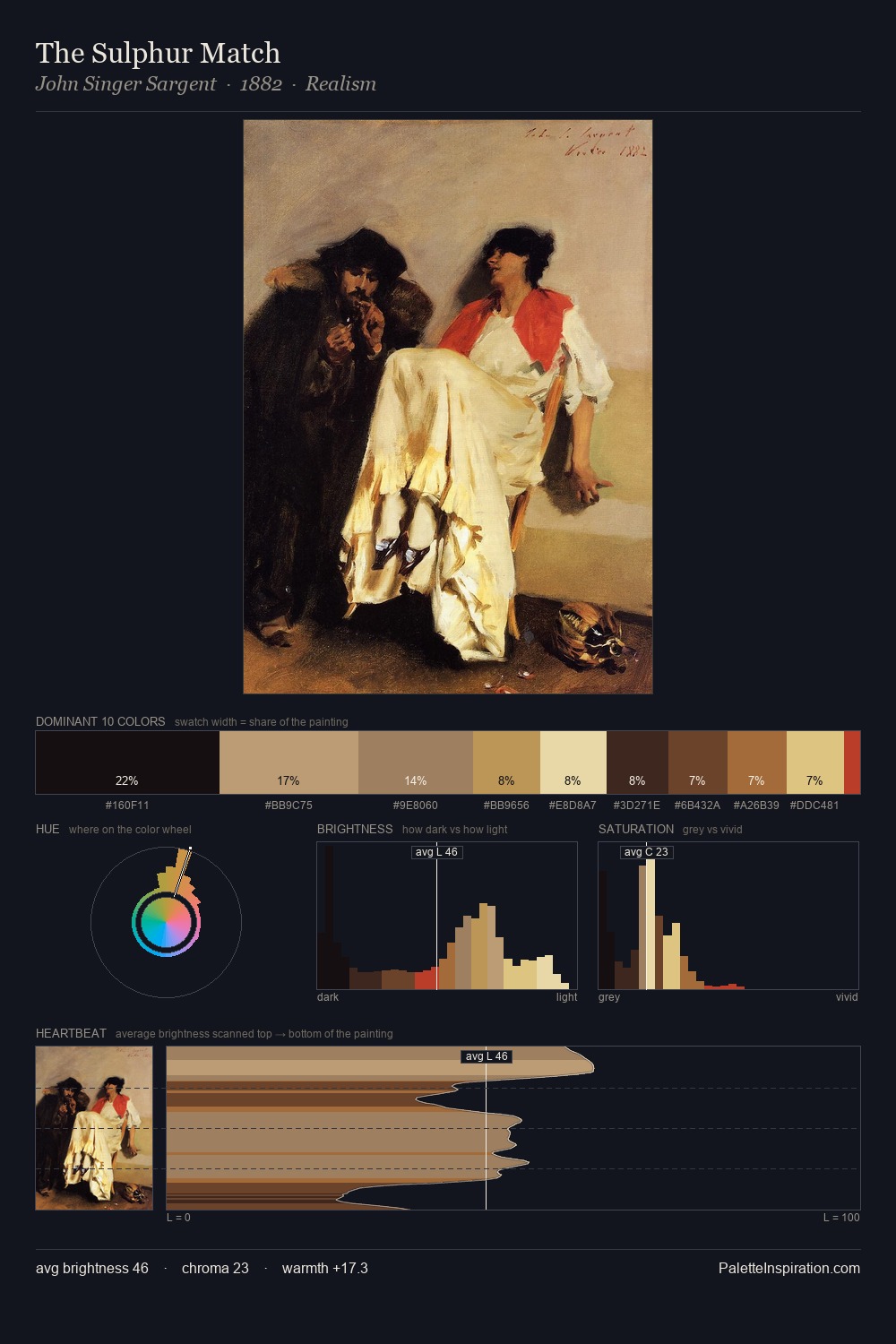Click hex code label '#BB9656'
This screenshot has height=1344, width=896.
click(x=506, y=806)
